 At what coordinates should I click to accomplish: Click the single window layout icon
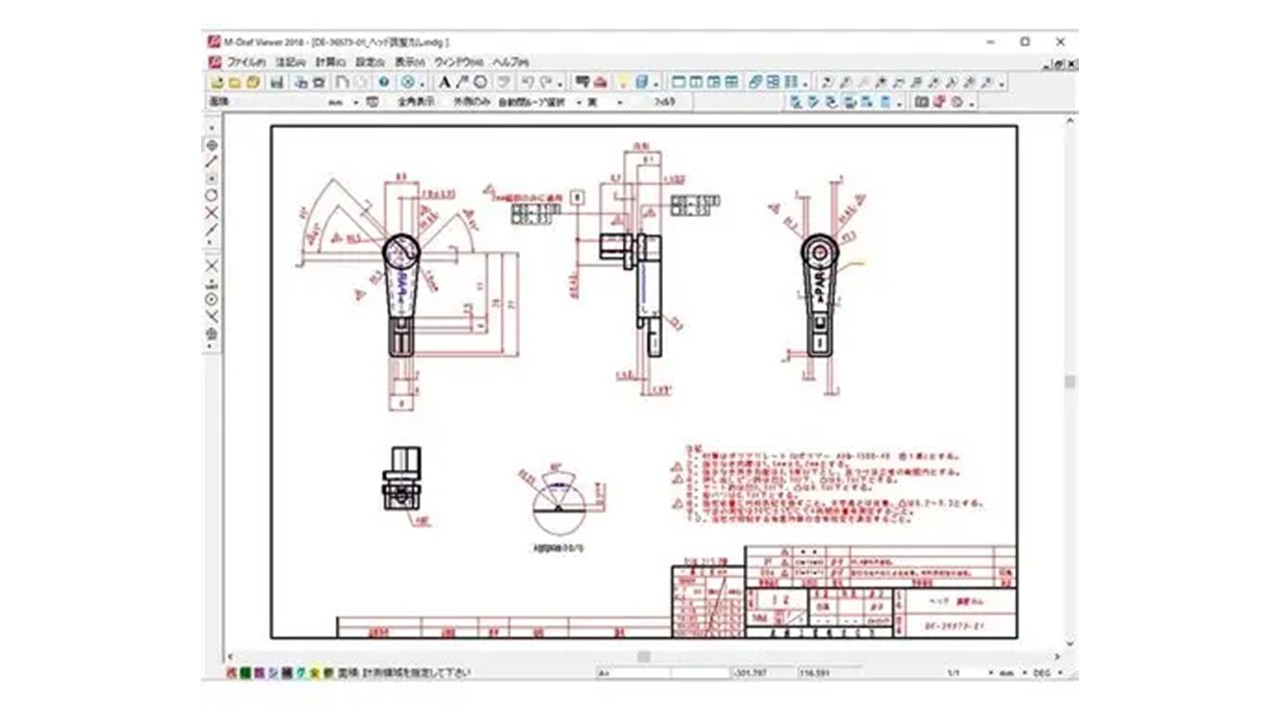click(678, 82)
